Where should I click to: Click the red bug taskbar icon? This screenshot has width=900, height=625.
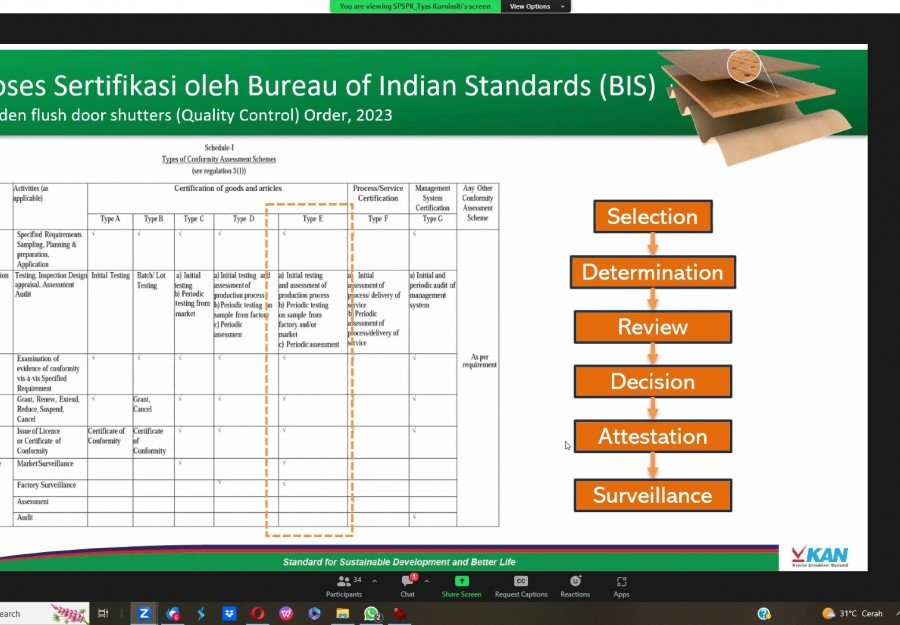tap(399, 614)
